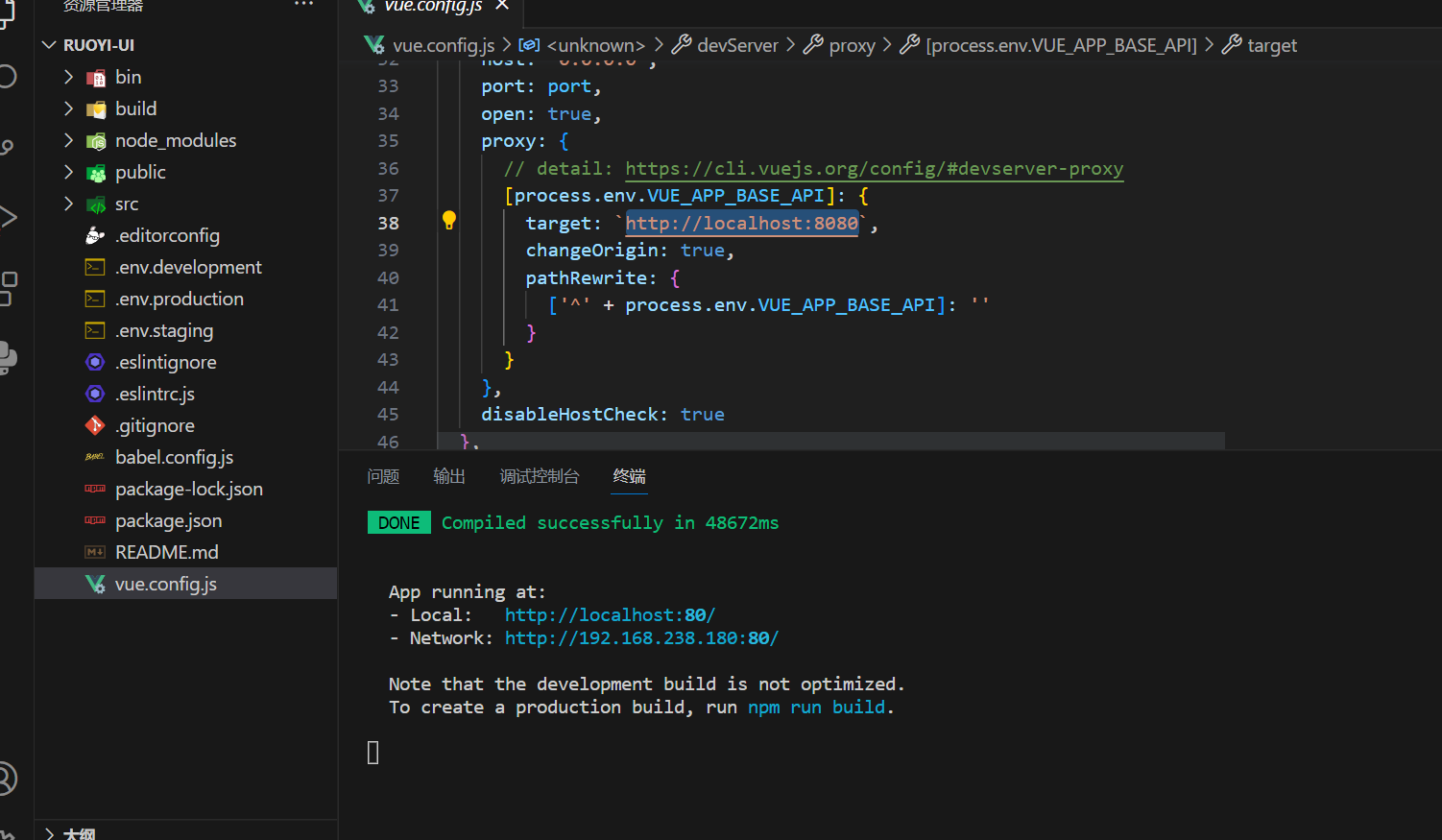The width and height of the screenshot is (1442, 840).
Task: Click the package-lock.json npm icon
Action: (95, 489)
